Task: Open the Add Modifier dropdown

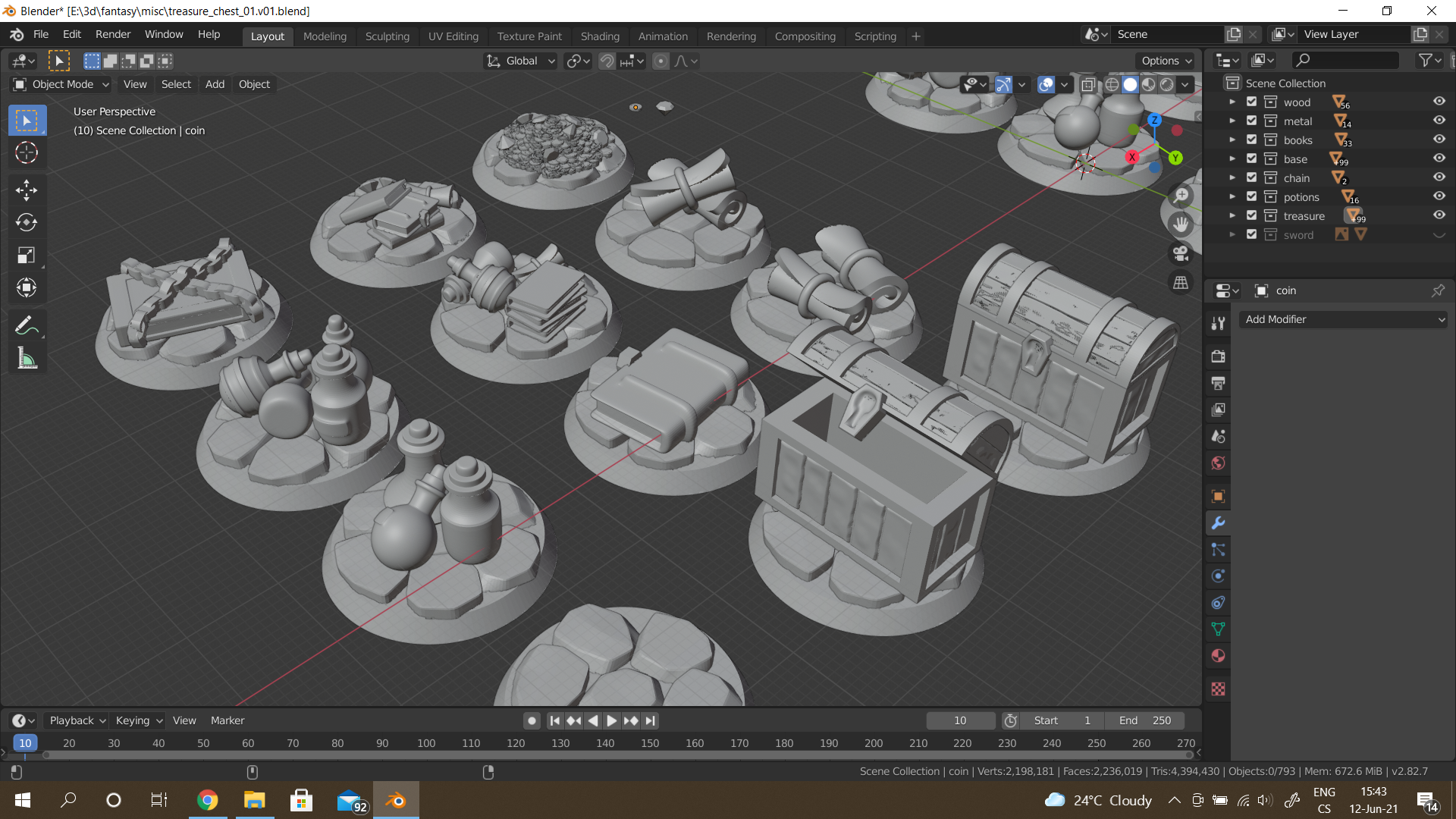Action: click(1342, 319)
